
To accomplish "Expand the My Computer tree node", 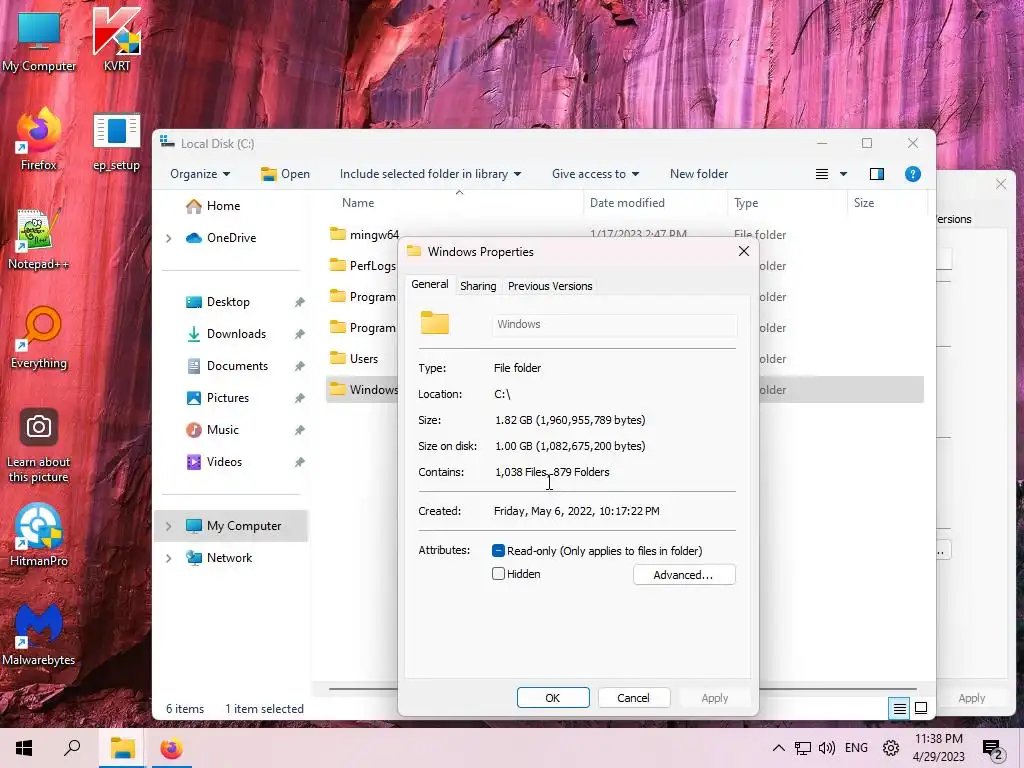I will pos(168,526).
